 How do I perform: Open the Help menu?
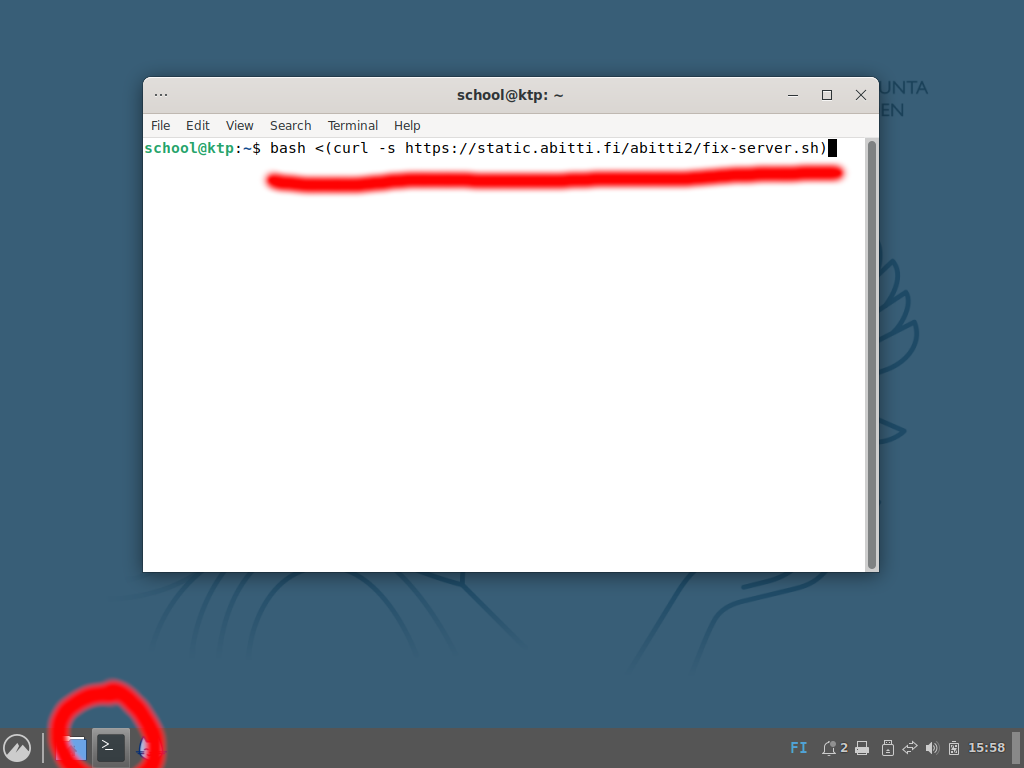(x=407, y=126)
